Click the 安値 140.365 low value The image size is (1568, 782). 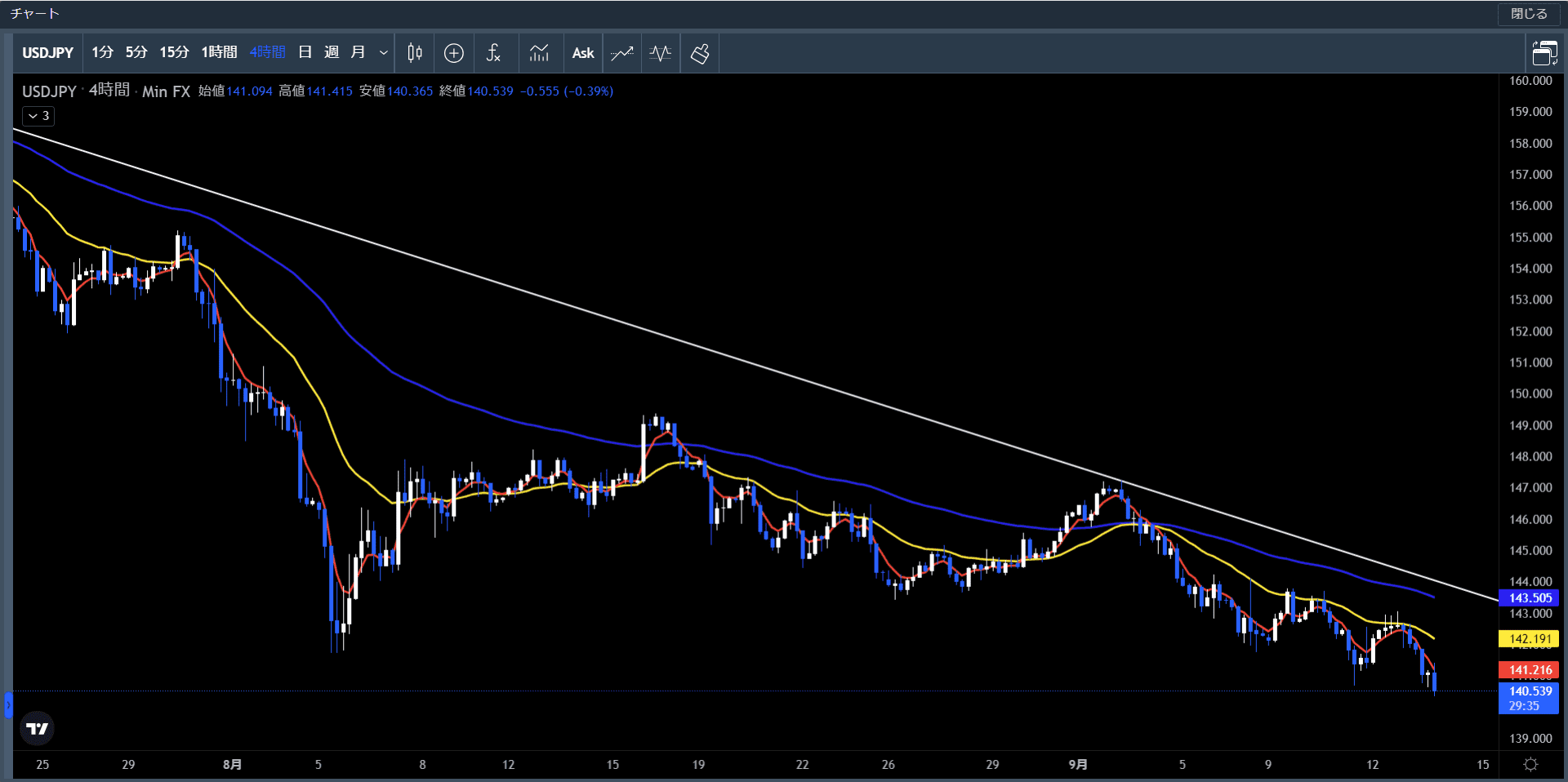point(396,91)
